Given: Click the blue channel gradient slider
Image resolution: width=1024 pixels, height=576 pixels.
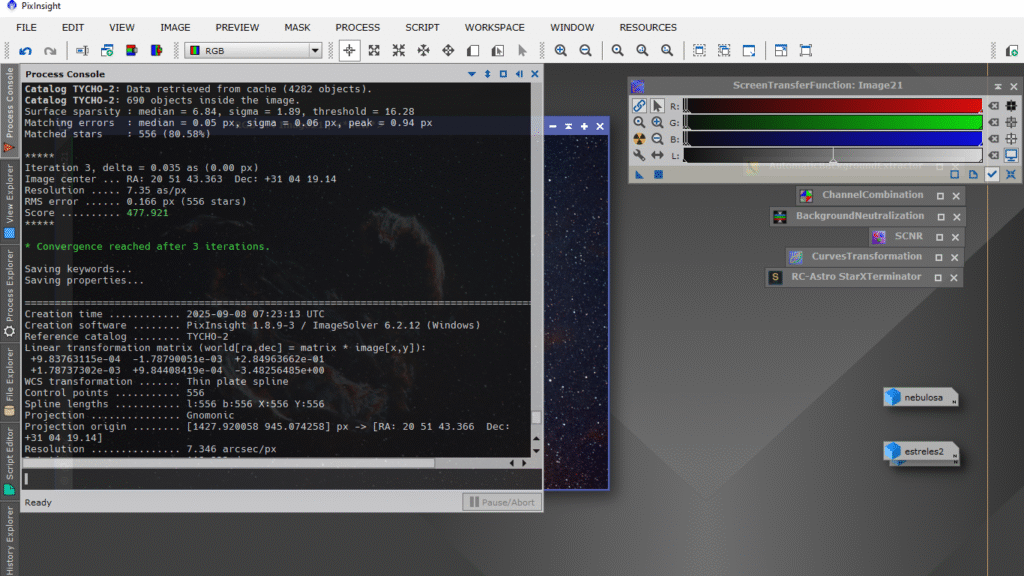Looking at the screenshot, I should click(x=833, y=138).
